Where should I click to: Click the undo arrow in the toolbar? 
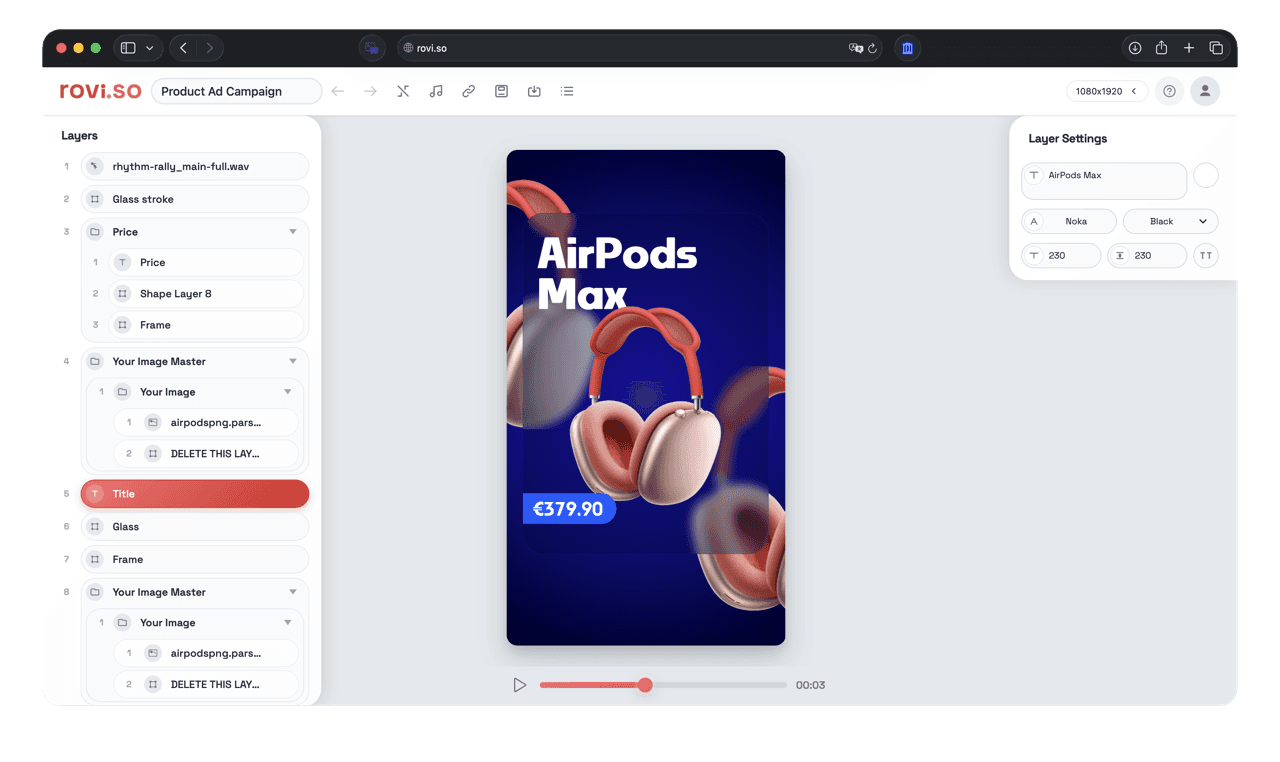click(338, 91)
